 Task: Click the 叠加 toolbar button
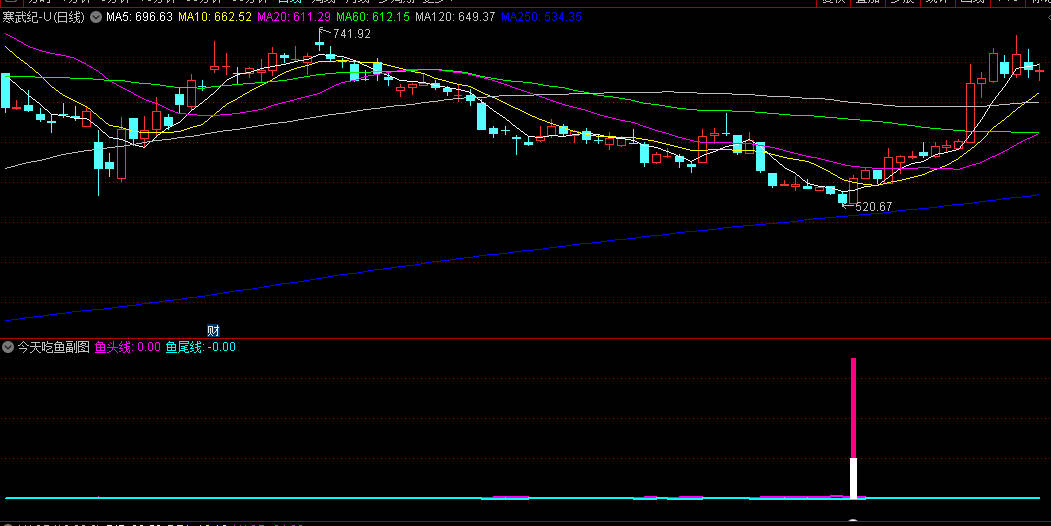point(869,3)
